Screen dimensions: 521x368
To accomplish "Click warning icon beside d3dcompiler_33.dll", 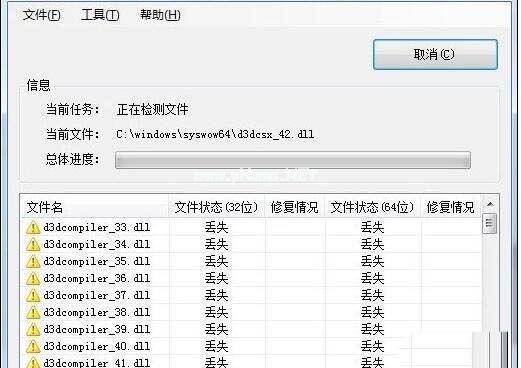I will [33, 228].
